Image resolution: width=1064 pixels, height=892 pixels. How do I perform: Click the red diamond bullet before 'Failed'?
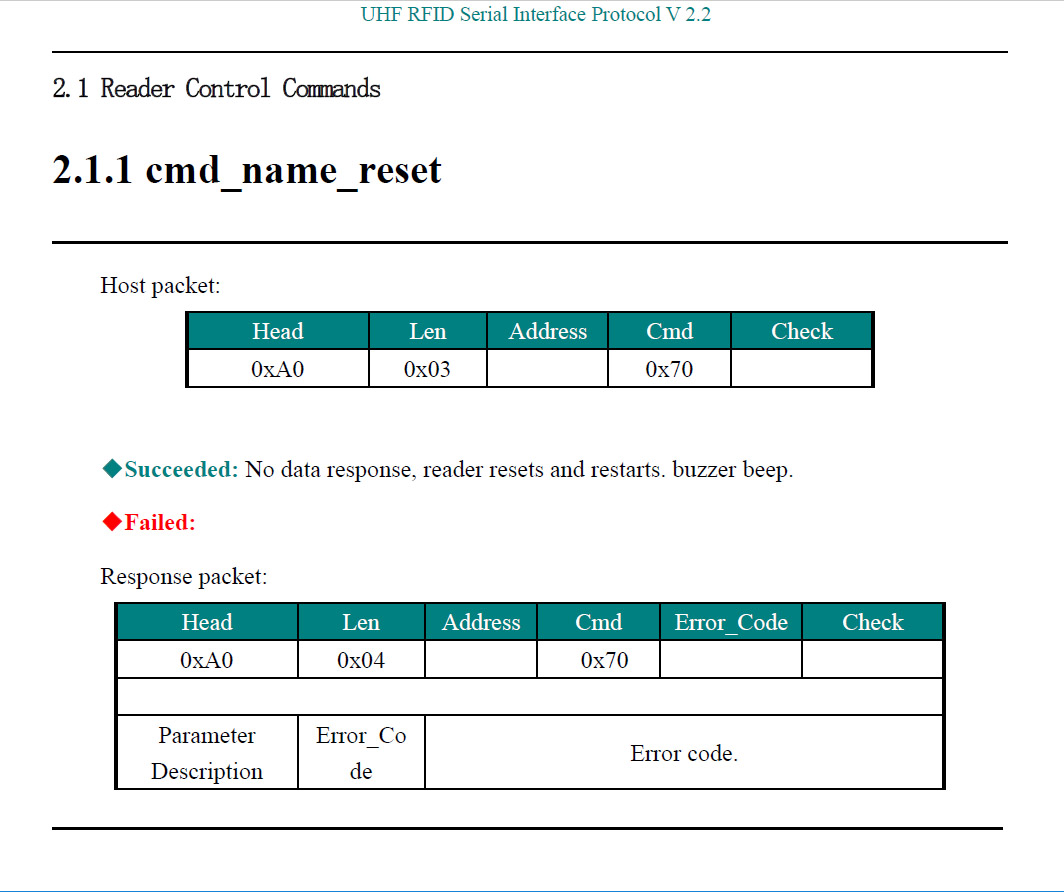pyautogui.click(x=111, y=522)
